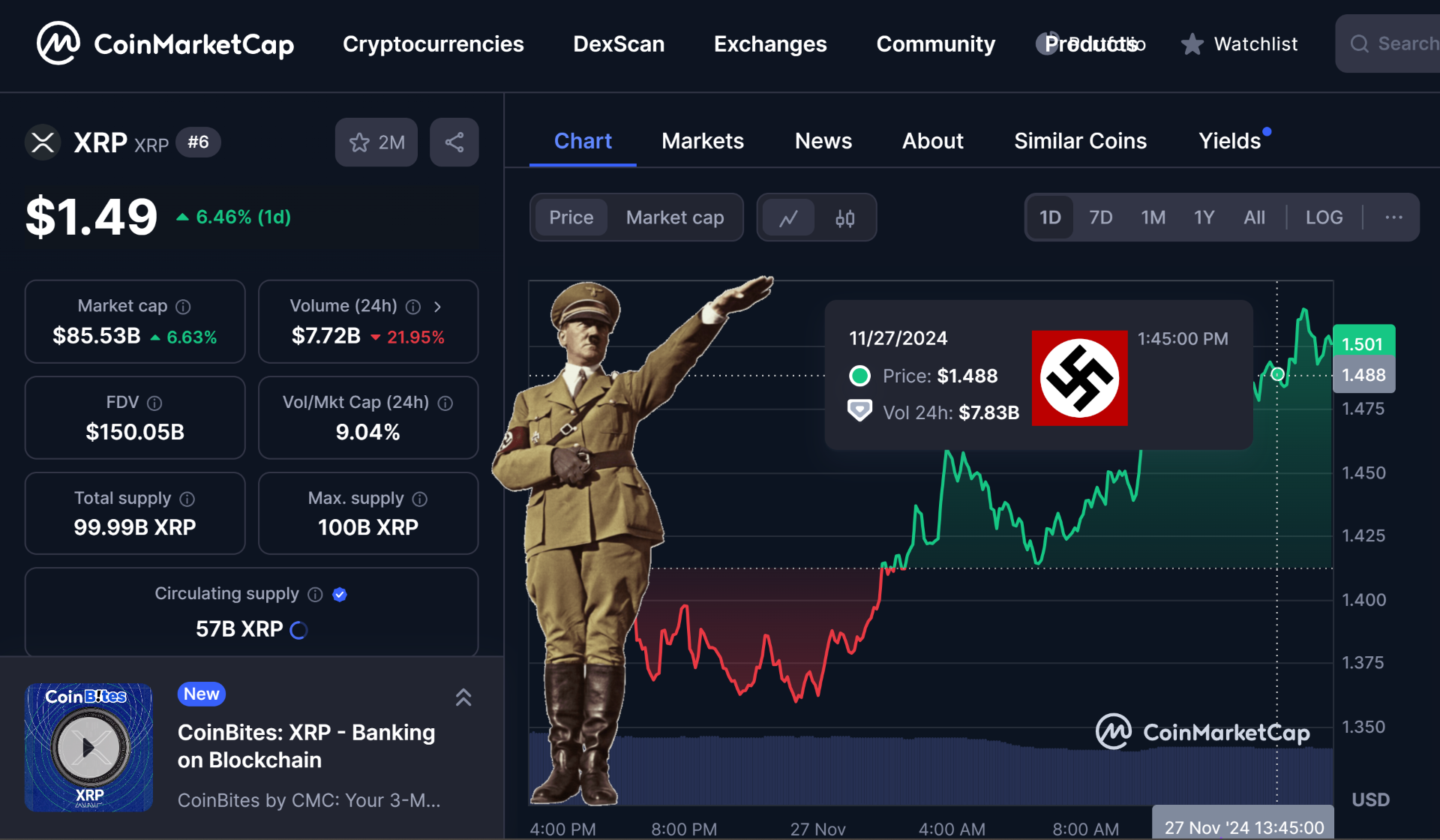The image size is (1440, 840).
Task: Click in the Search field
Action: 1387,43
